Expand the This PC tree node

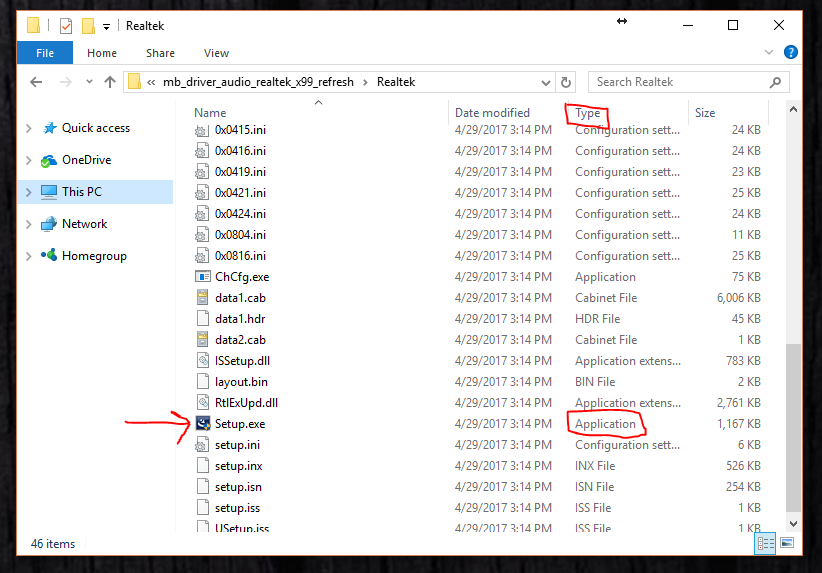29,192
